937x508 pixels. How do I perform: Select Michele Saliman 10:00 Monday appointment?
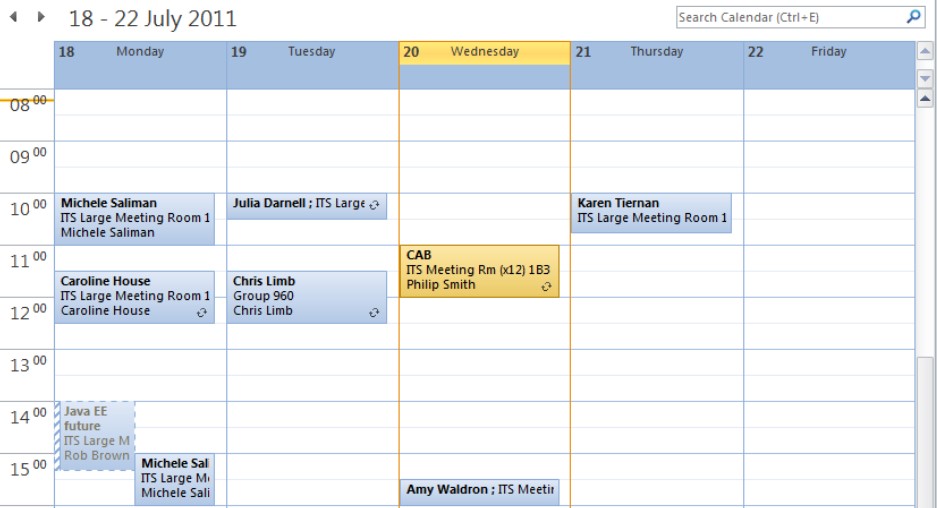point(134,219)
